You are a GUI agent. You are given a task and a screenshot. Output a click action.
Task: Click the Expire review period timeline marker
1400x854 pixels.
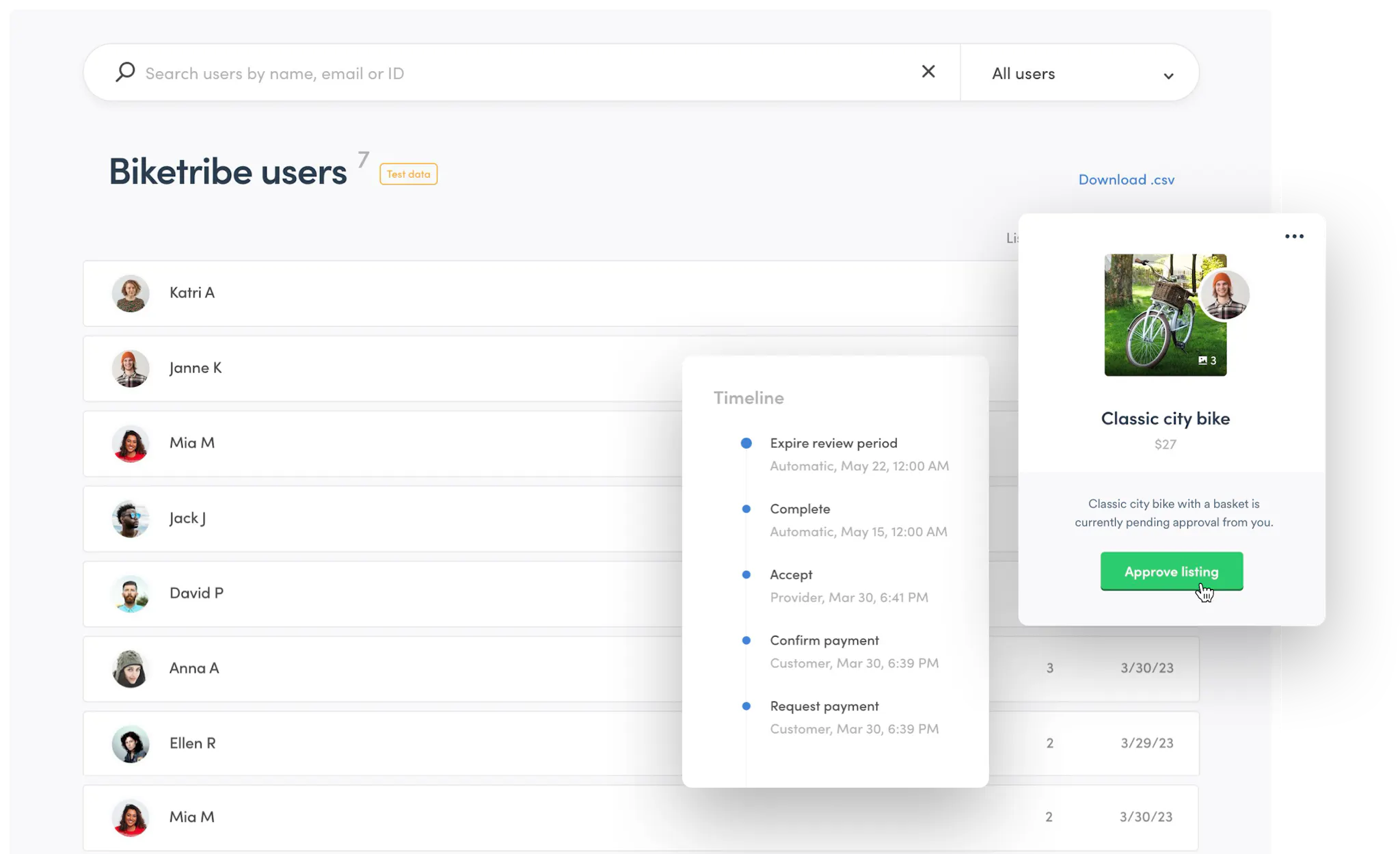(746, 443)
